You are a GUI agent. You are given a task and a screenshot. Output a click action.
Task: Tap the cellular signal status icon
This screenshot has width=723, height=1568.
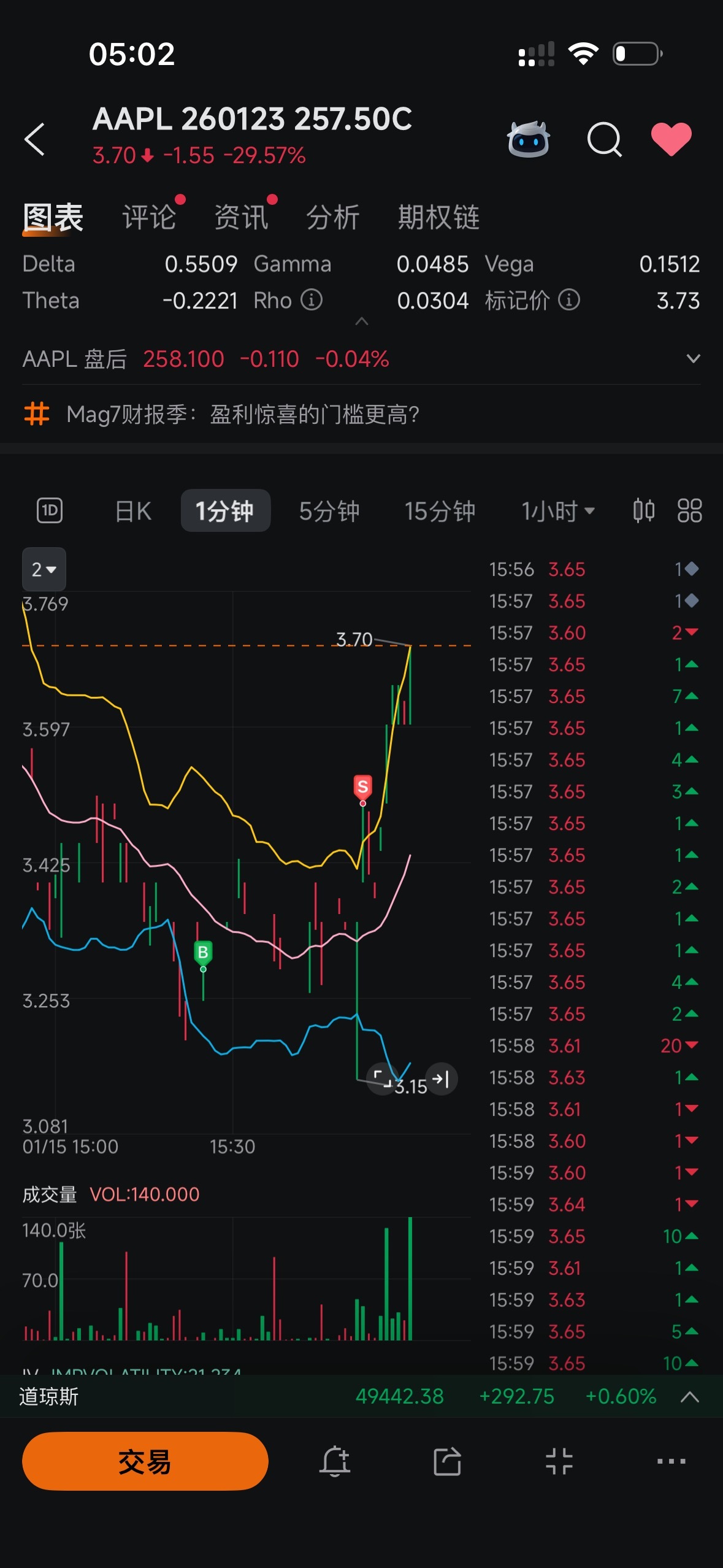tap(537, 54)
